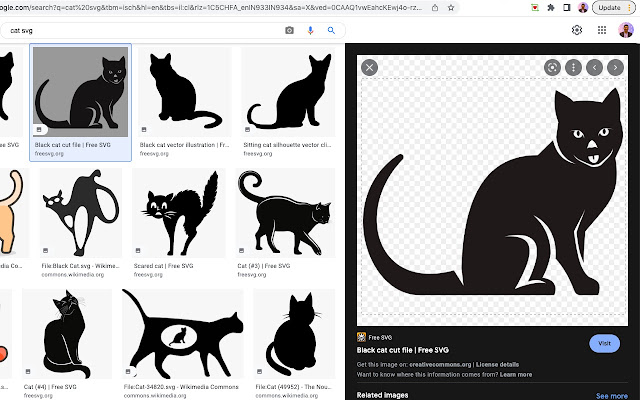Start voice search with microphone icon
Viewport: 640px width, 400px height.
coord(310,30)
